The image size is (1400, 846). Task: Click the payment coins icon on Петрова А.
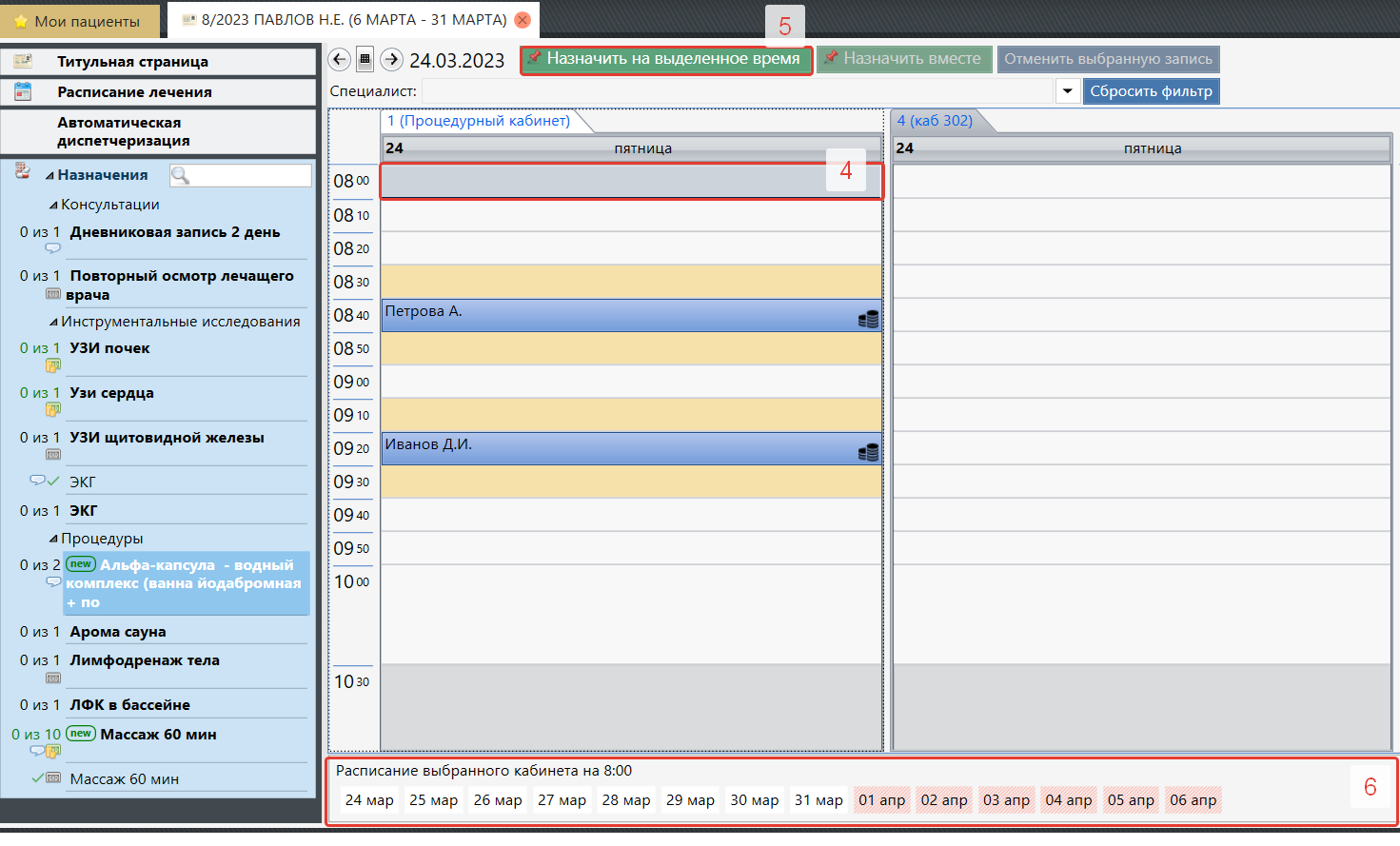pos(868,320)
